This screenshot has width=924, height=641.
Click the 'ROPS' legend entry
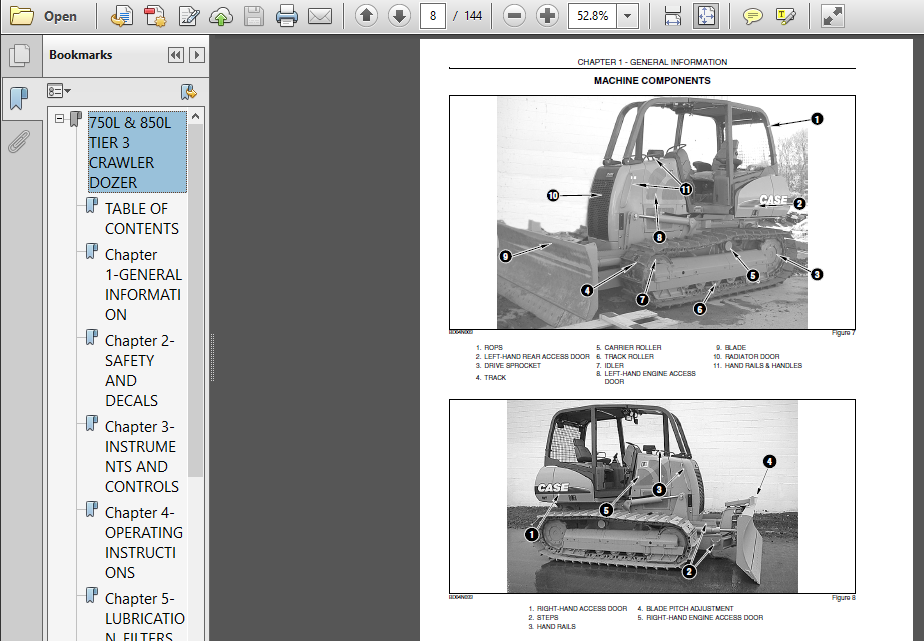coord(489,348)
